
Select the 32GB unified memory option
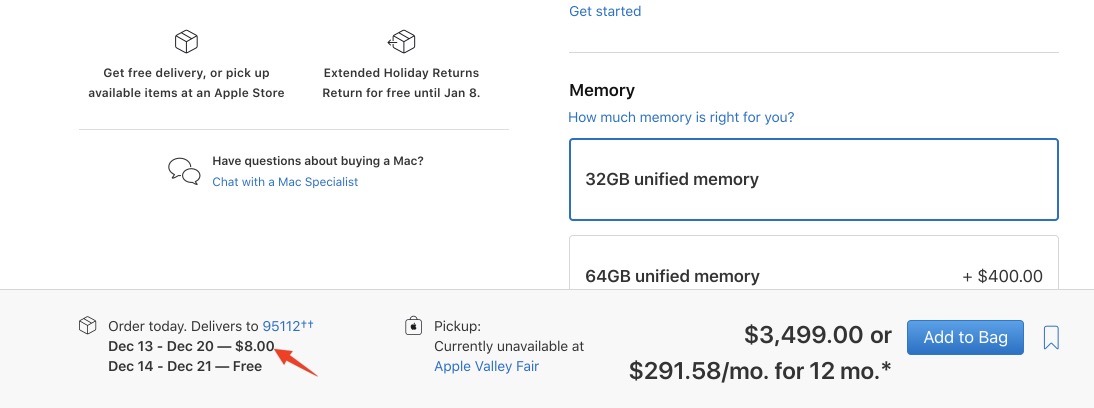point(813,180)
